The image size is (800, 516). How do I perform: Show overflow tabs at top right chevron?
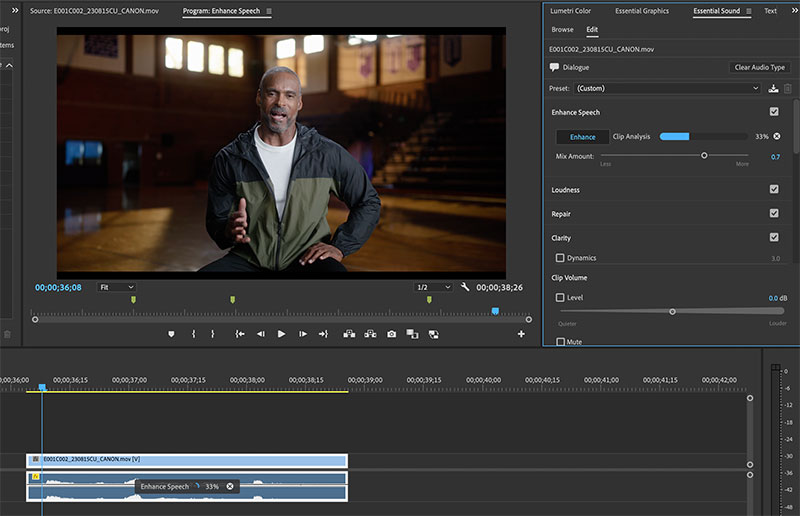click(795, 10)
